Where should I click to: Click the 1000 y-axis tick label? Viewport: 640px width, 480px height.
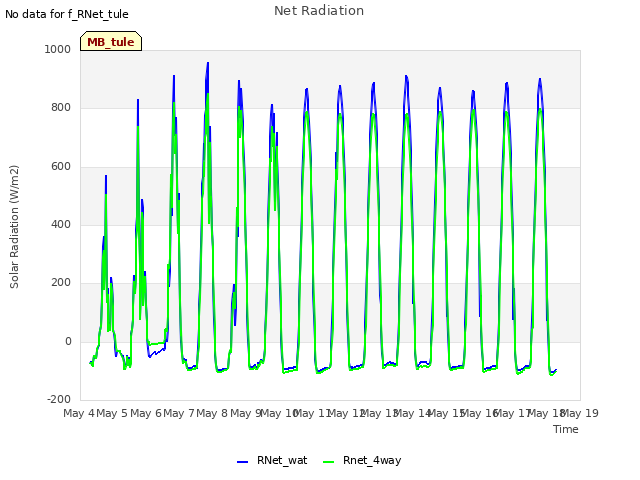pyautogui.click(x=58, y=49)
